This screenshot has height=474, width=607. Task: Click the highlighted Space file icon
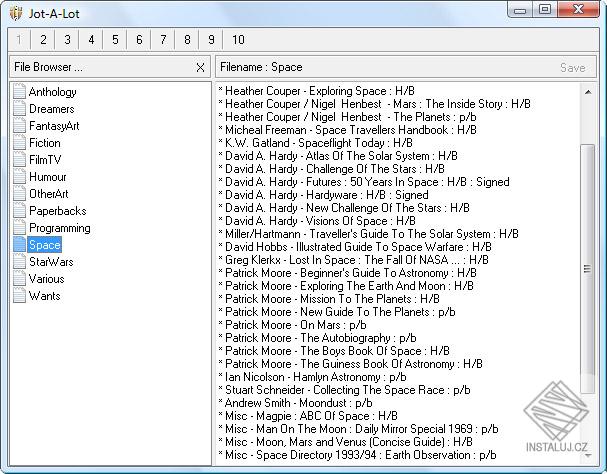(19, 245)
